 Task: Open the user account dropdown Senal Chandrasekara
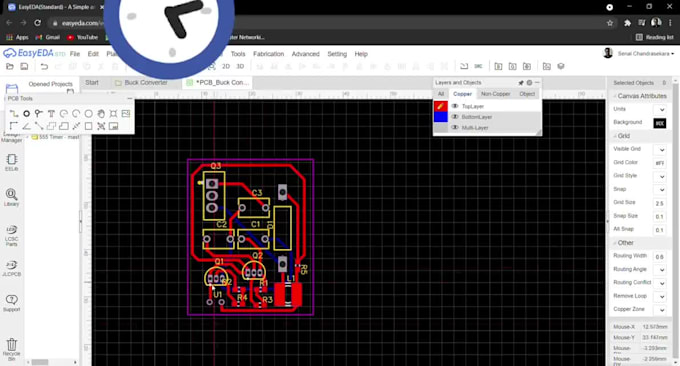646,54
